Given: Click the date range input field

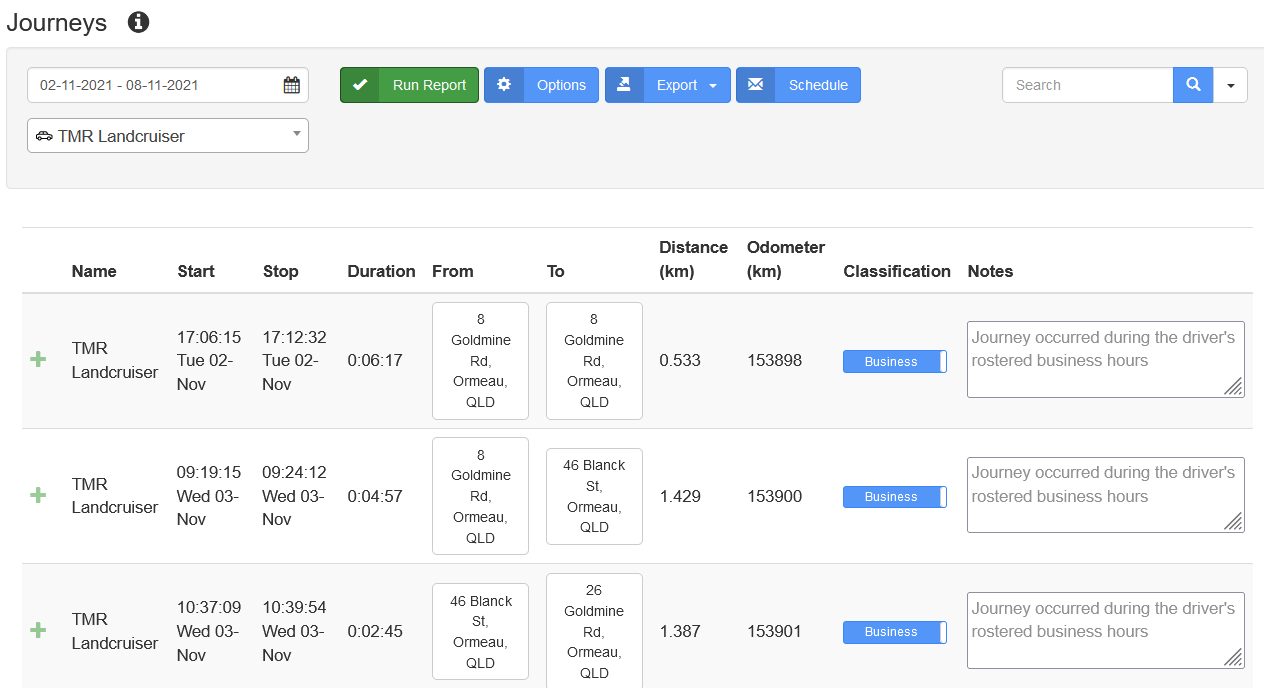Looking at the screenshot, I should pos(168,85).
